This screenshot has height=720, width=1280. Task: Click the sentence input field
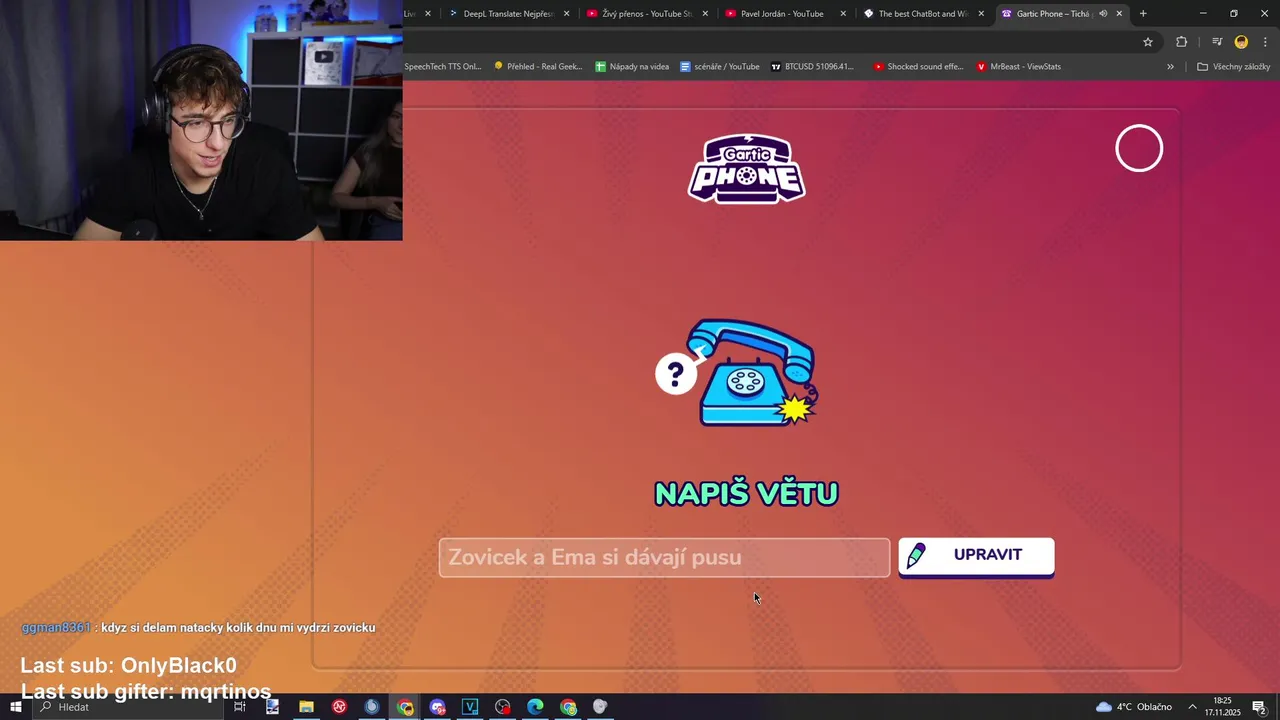664,557
